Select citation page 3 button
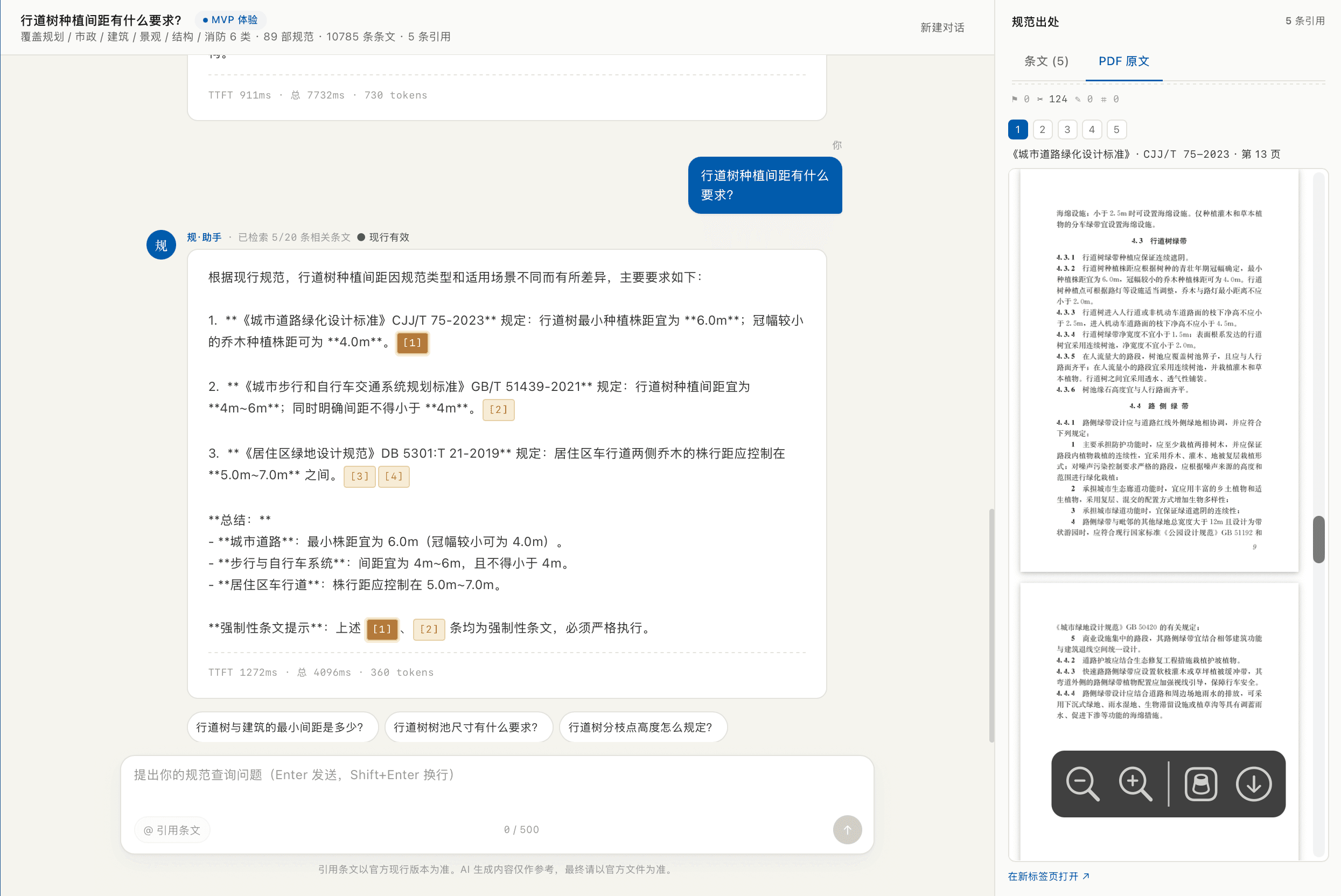 1067,130
